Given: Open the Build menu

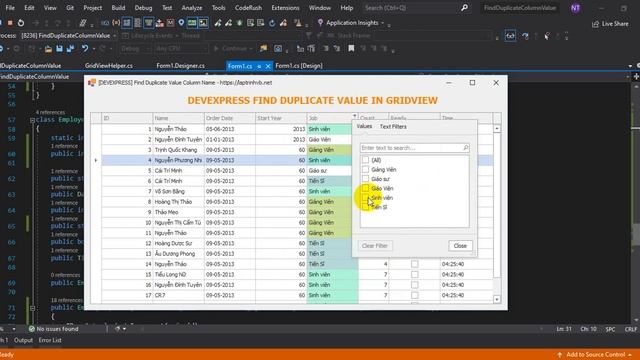Looking at the screenshot, I should pyautogui.click(x=118, y=8).
